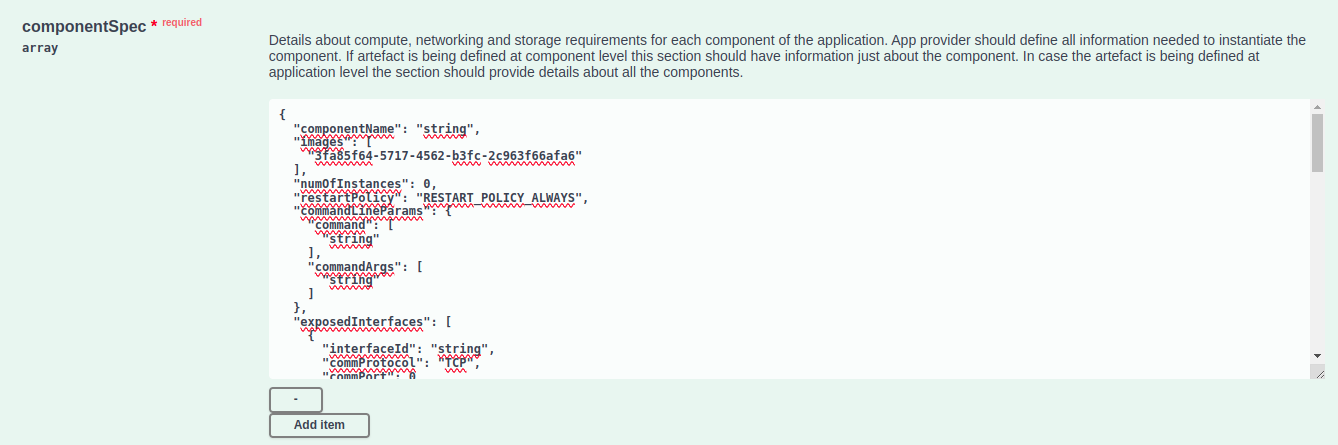Image resolution: width=1338 pixels, height=445 pixels.
Task: Click the empty scrollbar track below the thumb
Action: click(1317, 260)
